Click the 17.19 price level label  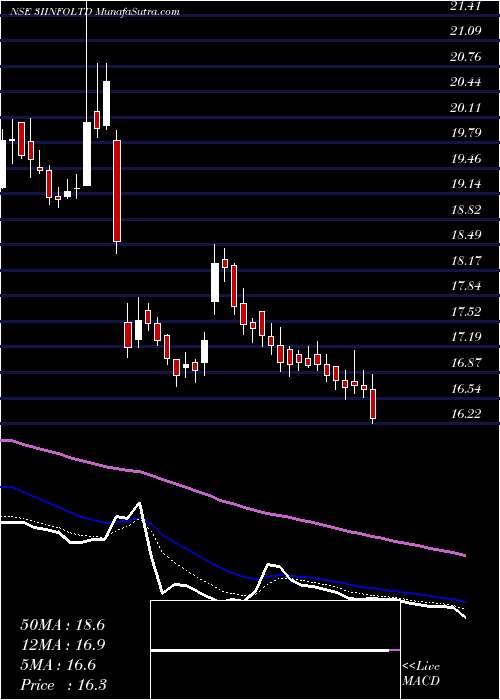coord(468,337)
